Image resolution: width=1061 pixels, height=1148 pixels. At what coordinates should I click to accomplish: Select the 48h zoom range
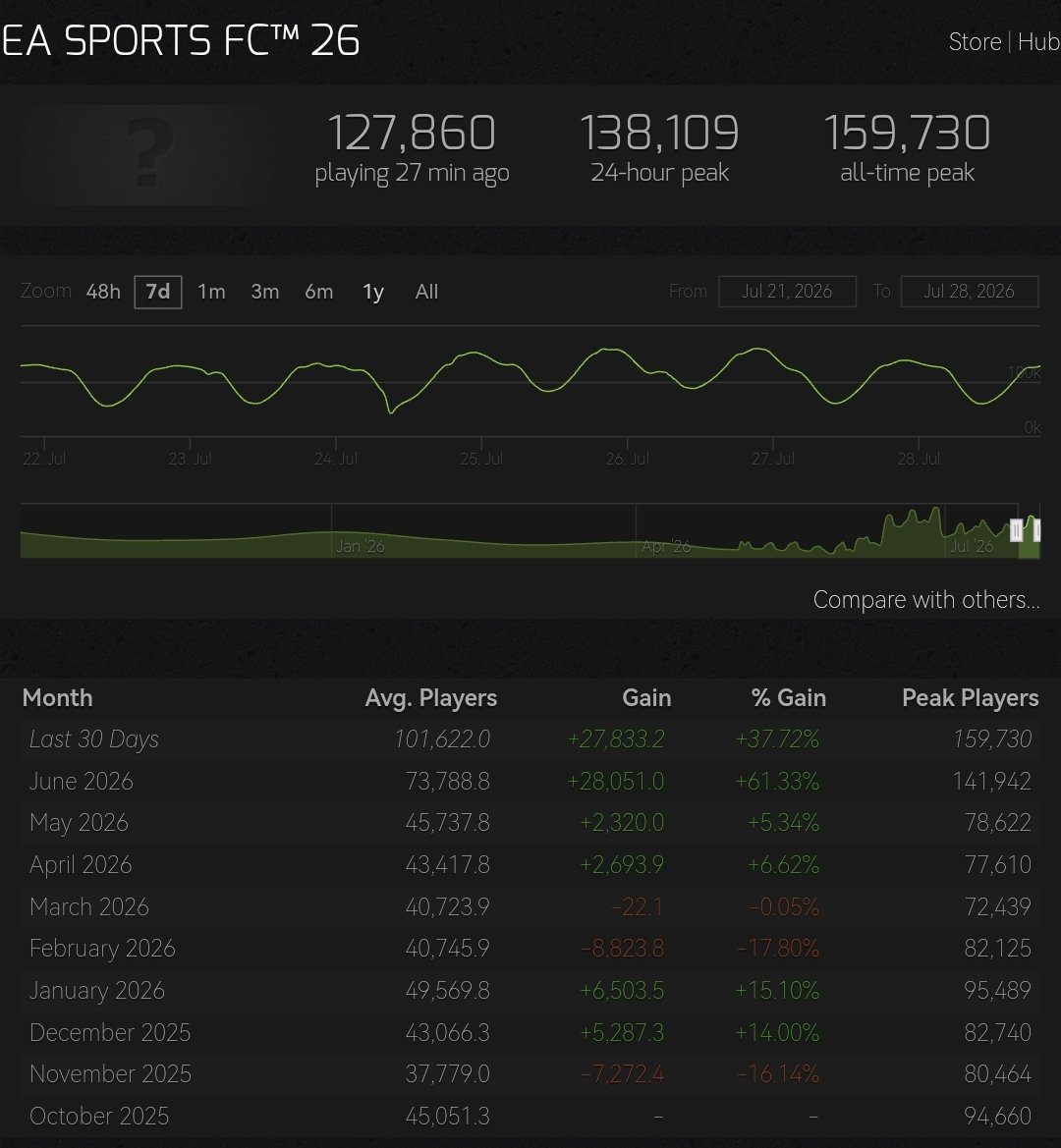[103, 292]
